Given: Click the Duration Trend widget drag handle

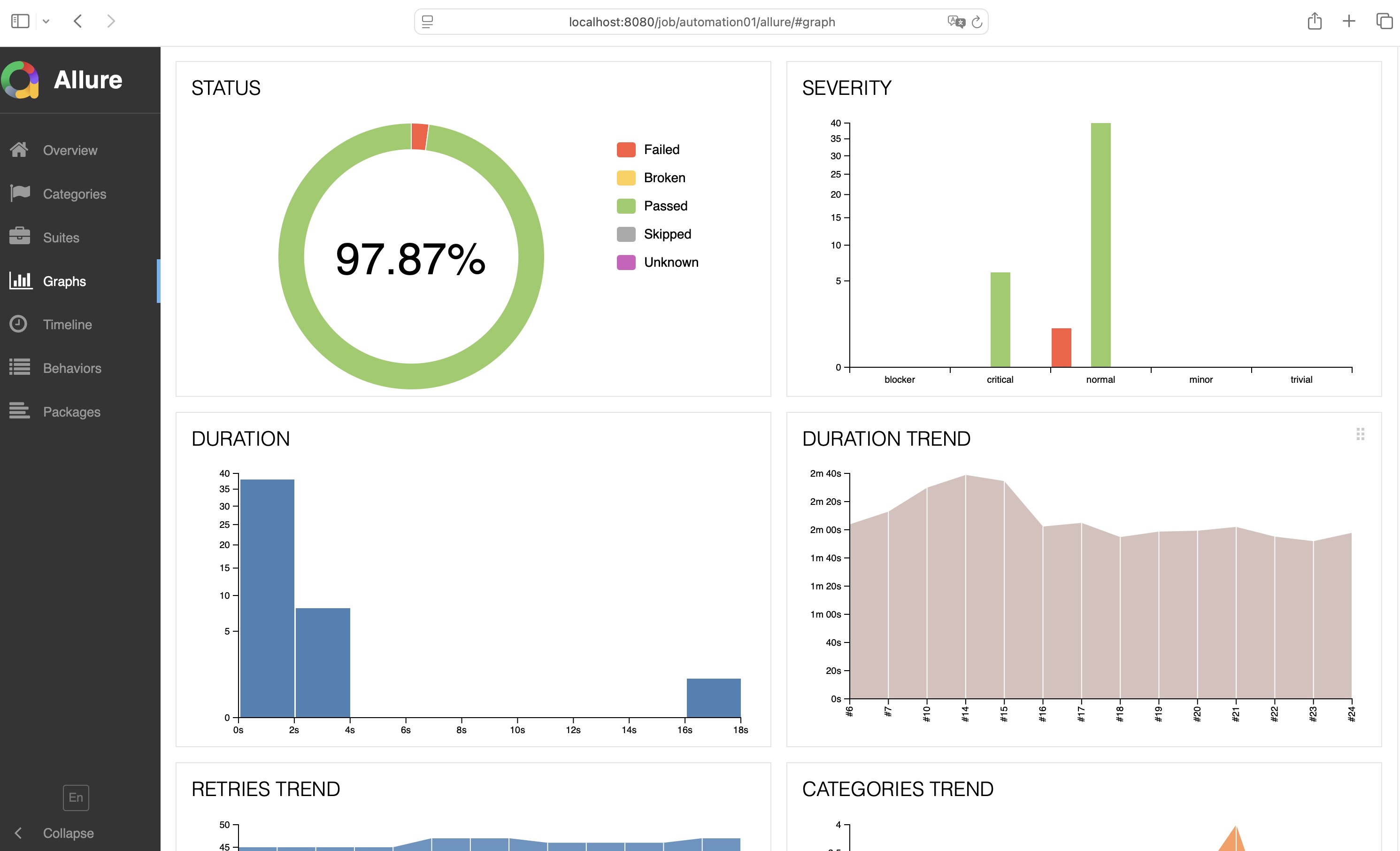Looking at the screenshot, I should tap(1360, 434).
